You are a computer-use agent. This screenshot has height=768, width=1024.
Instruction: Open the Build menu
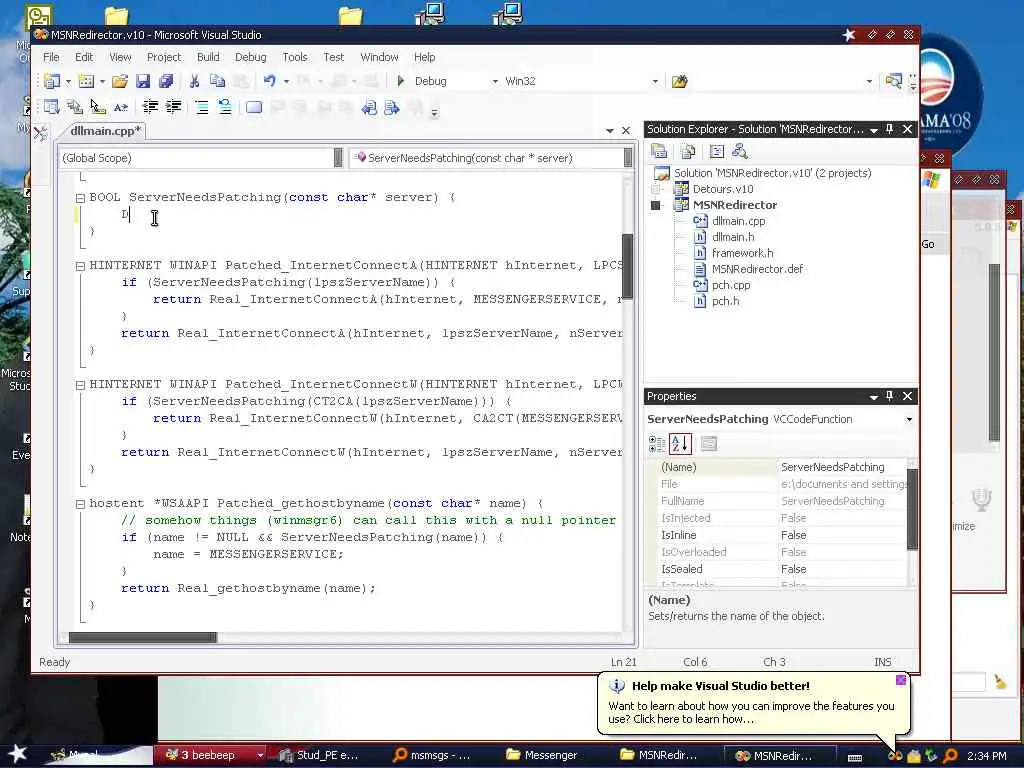(x=208, y=57)
